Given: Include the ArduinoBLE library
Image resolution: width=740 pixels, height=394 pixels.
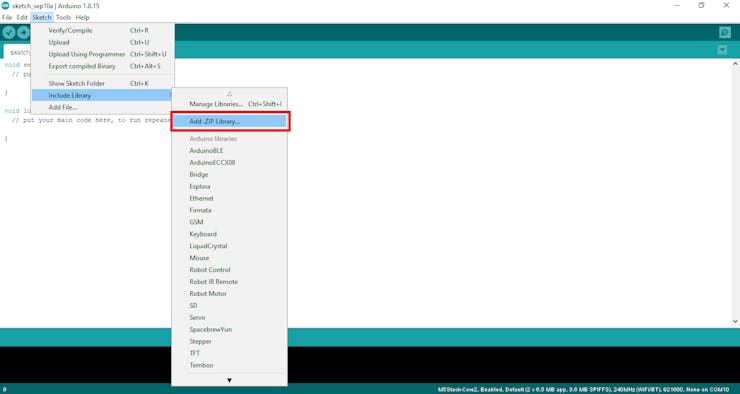Looking at the screenshot, I should tap(229, 151).
